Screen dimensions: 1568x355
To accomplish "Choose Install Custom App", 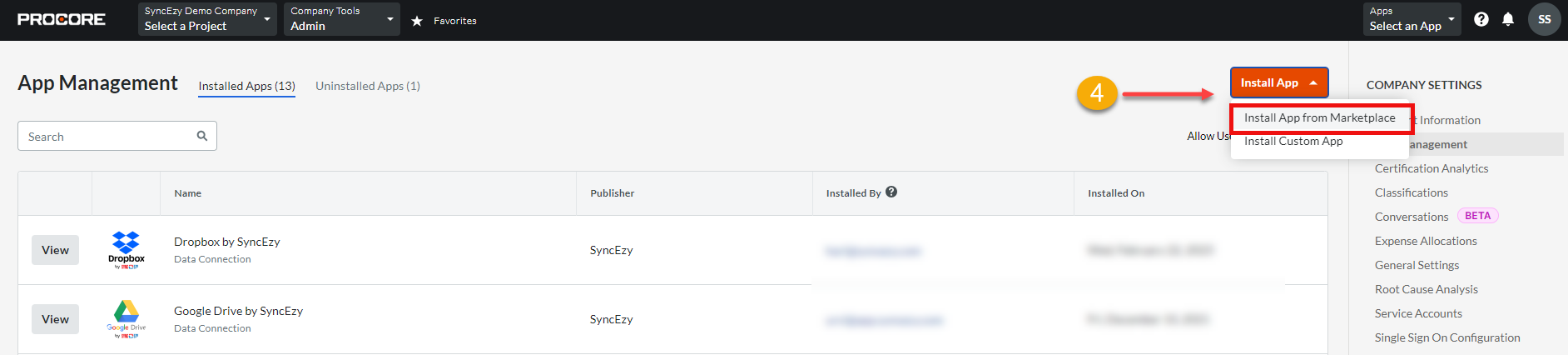I will [x=1293, y=141].
